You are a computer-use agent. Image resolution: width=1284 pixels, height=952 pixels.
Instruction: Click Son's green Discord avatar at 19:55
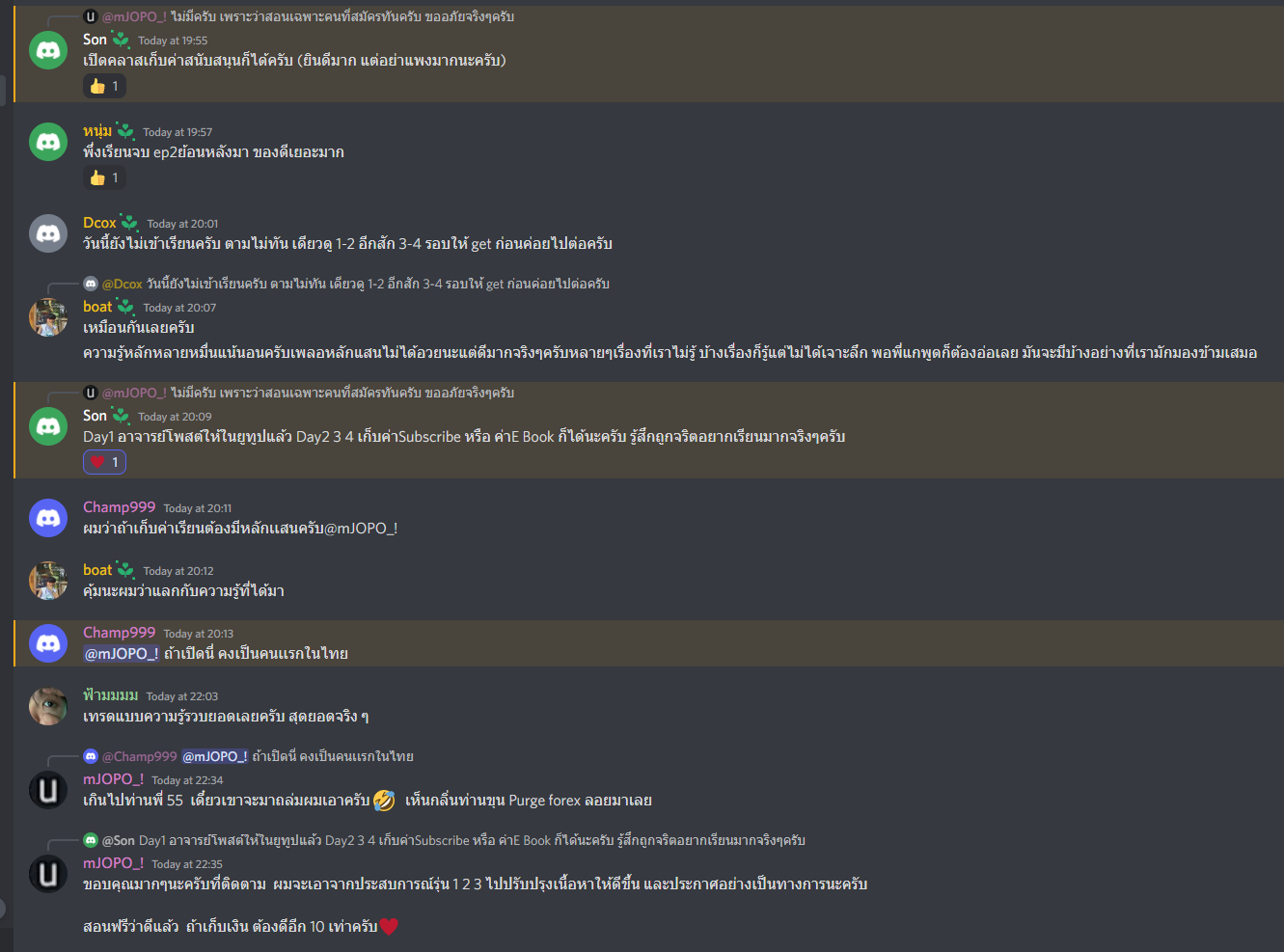tap(48, 50)
